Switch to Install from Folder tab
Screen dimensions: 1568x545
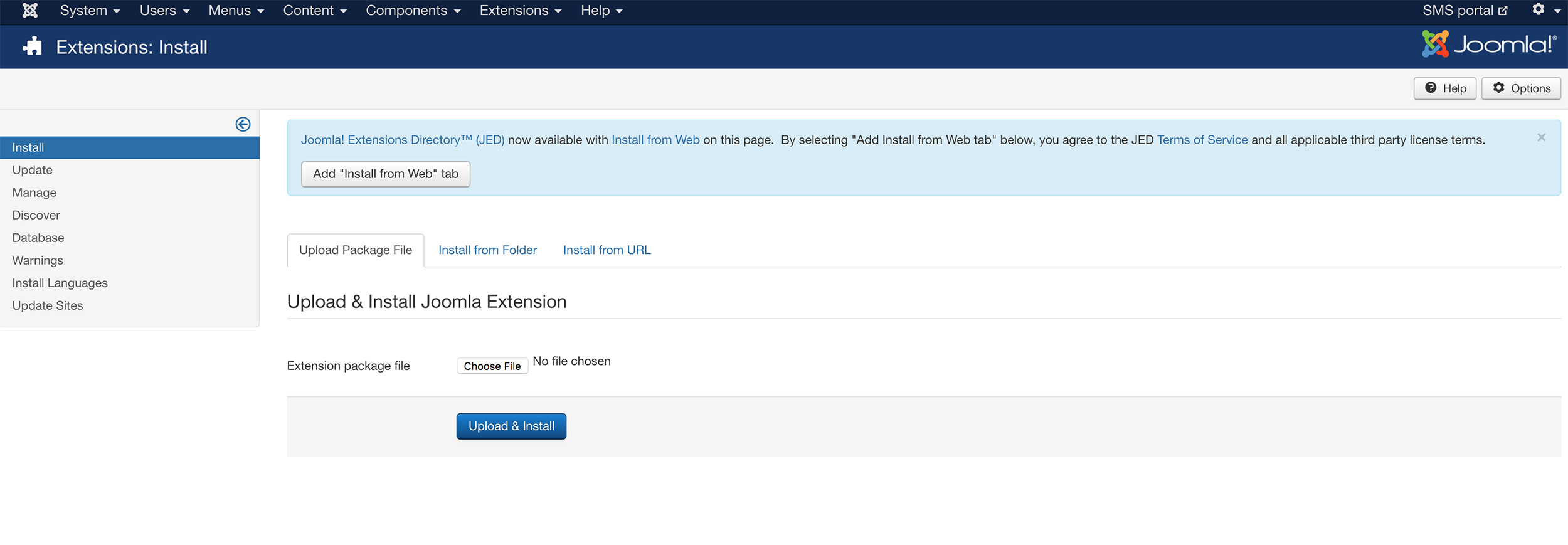[x=487, y=250]
